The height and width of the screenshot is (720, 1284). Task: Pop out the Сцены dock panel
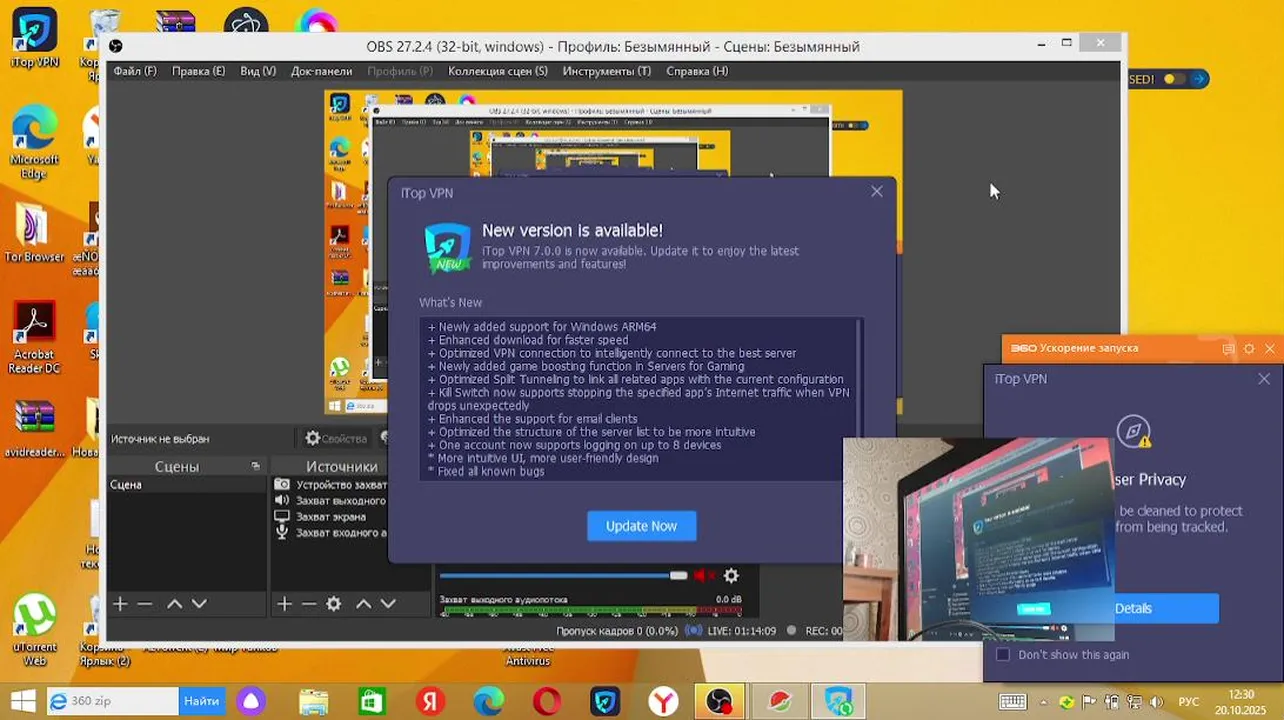(255, 467)
